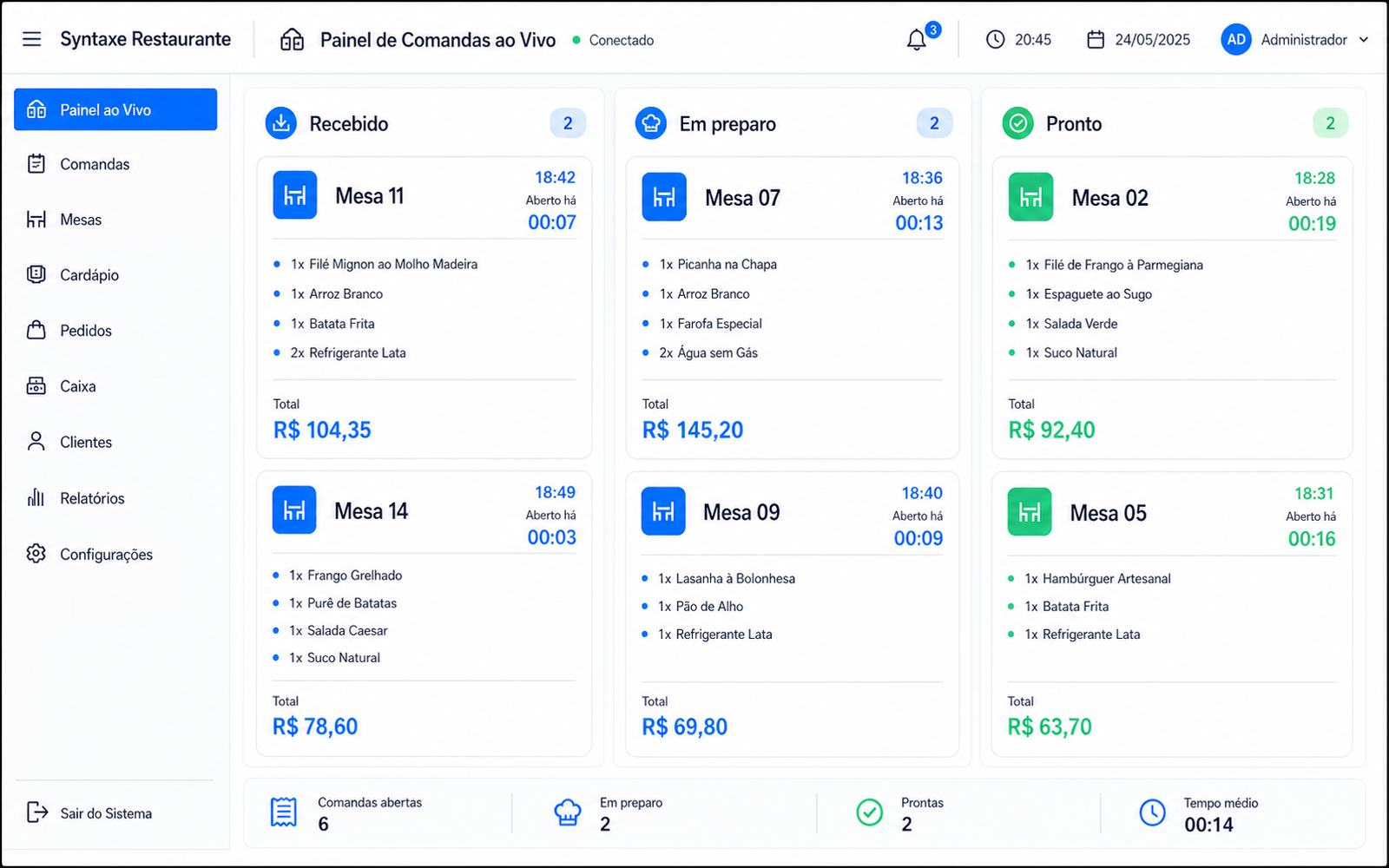1389x868 pixels.
Task: Click item 1x Hambúrguer Artesanal
Action: click(1098, 578)
